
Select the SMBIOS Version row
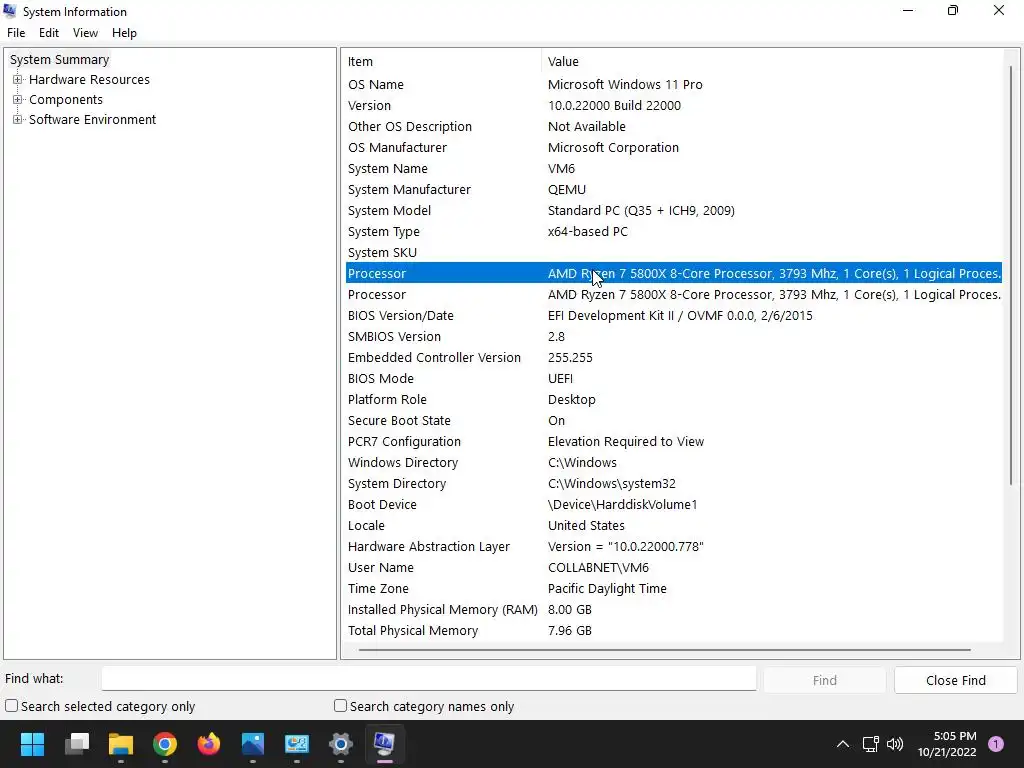(x=674, y=336)
